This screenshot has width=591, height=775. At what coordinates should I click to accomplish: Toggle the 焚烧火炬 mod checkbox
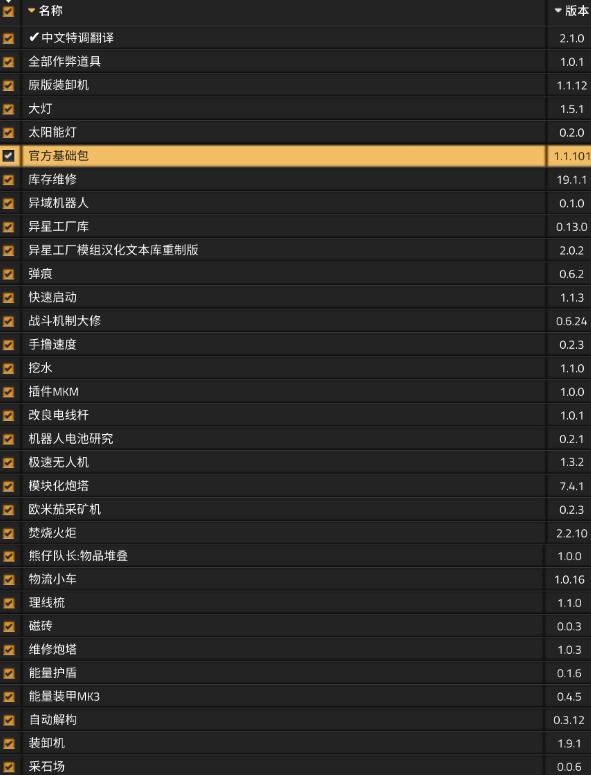tap(8, 533)
